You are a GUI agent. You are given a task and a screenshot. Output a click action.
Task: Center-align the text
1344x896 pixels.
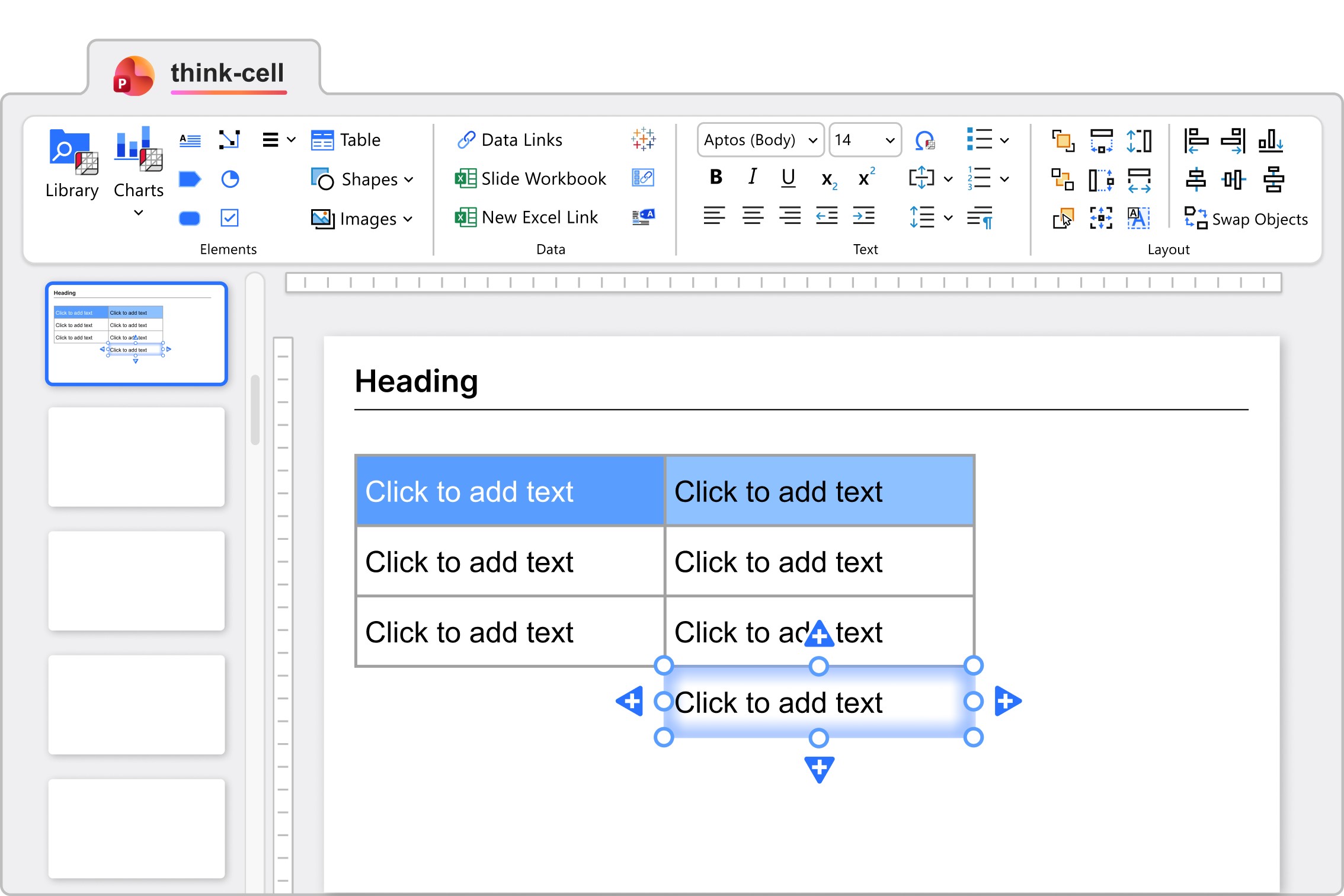753,216
